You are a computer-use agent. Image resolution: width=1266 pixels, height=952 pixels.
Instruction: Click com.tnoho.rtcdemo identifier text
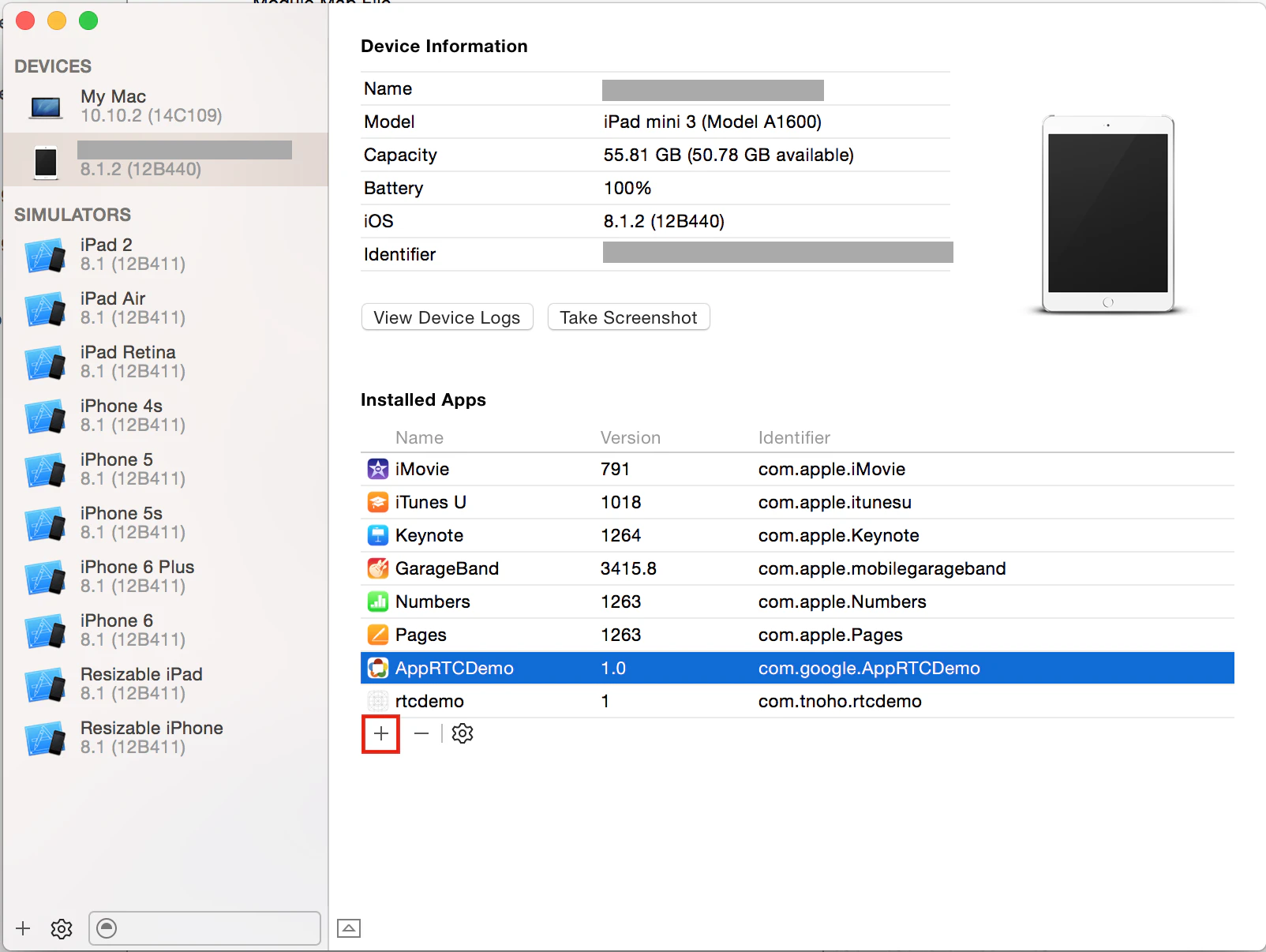tap(840, 701)
